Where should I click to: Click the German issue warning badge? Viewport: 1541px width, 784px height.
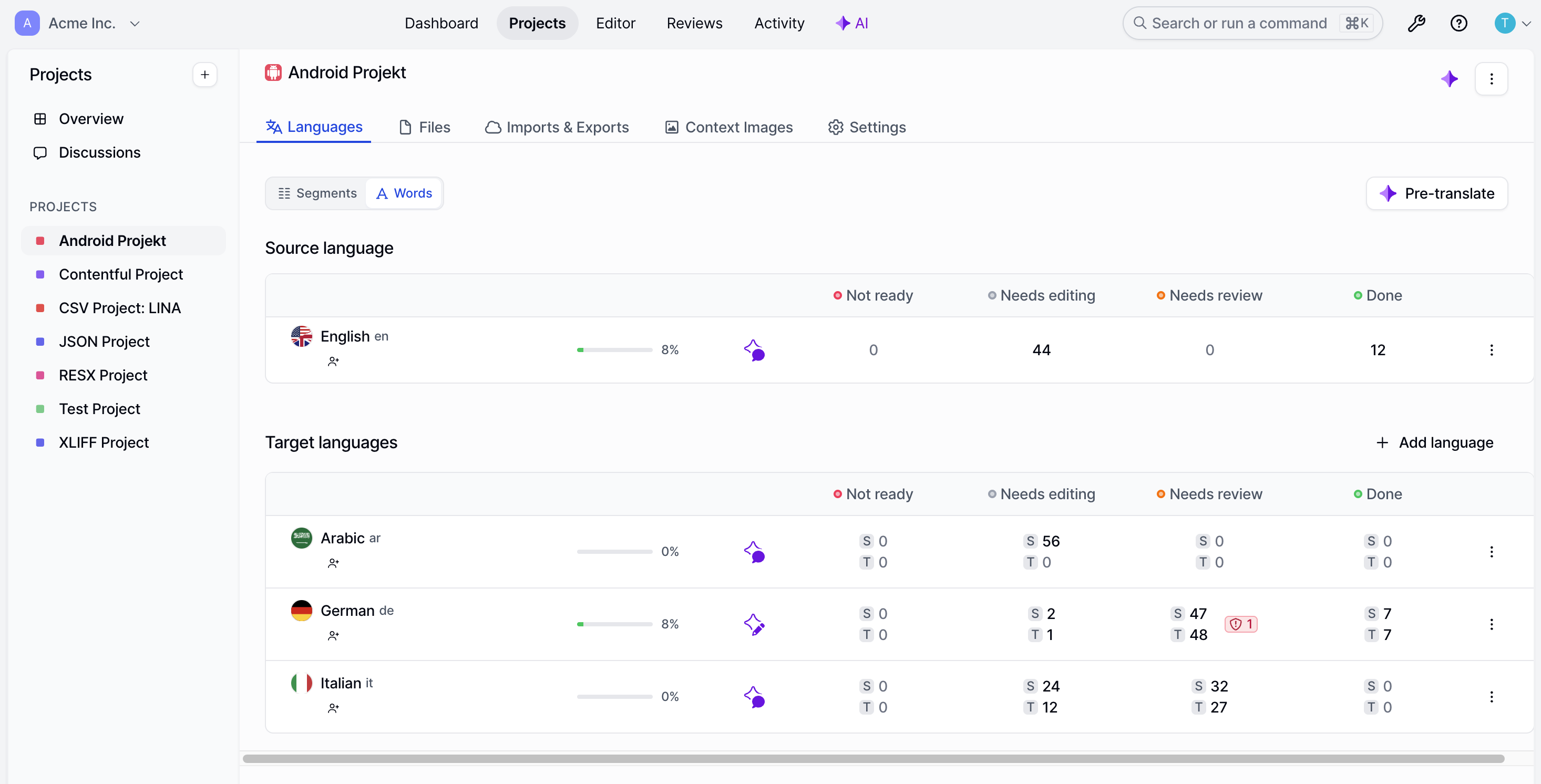tap(1241, 624)
